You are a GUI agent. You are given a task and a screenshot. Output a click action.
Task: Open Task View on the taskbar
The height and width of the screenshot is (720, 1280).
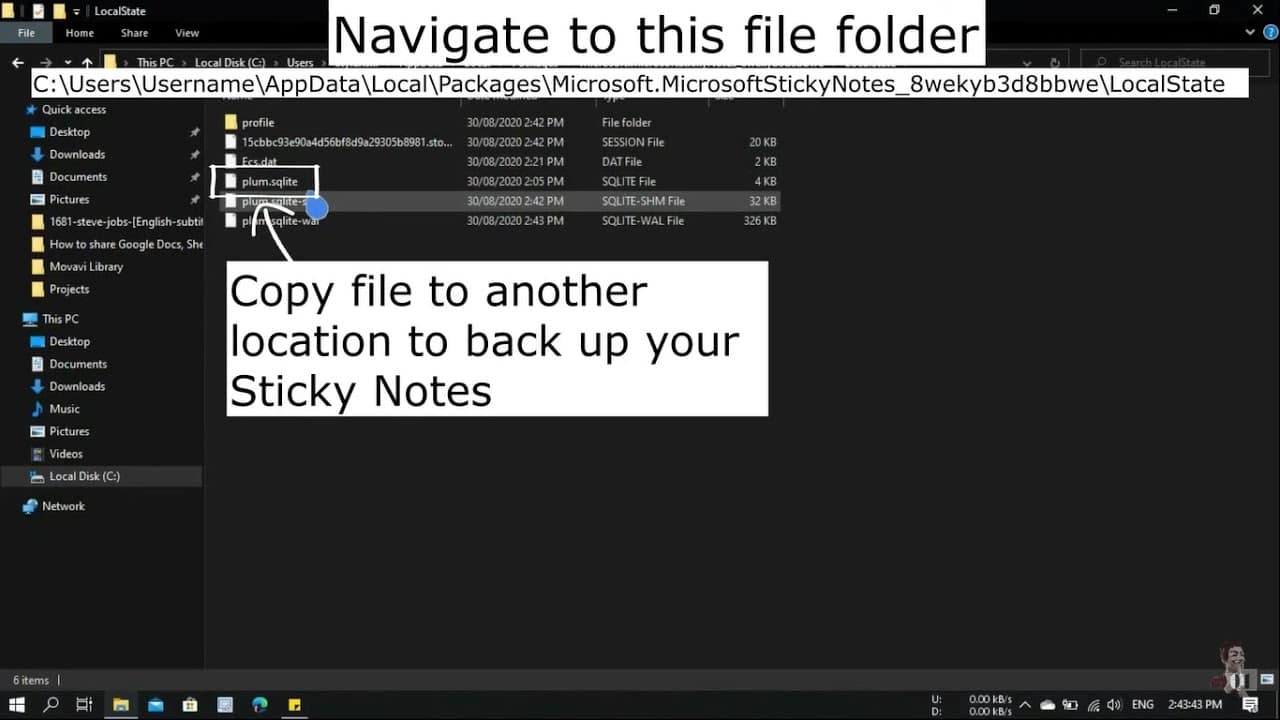pos(85,705)
